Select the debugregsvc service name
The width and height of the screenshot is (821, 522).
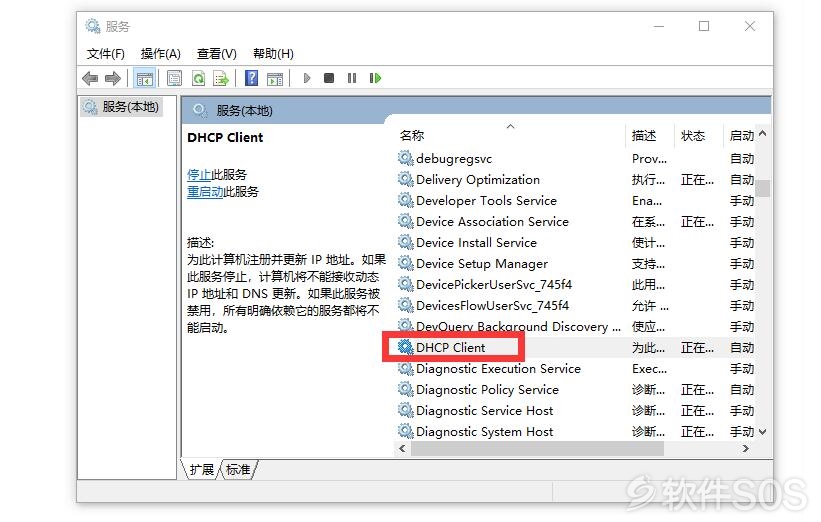coord(454,159)
